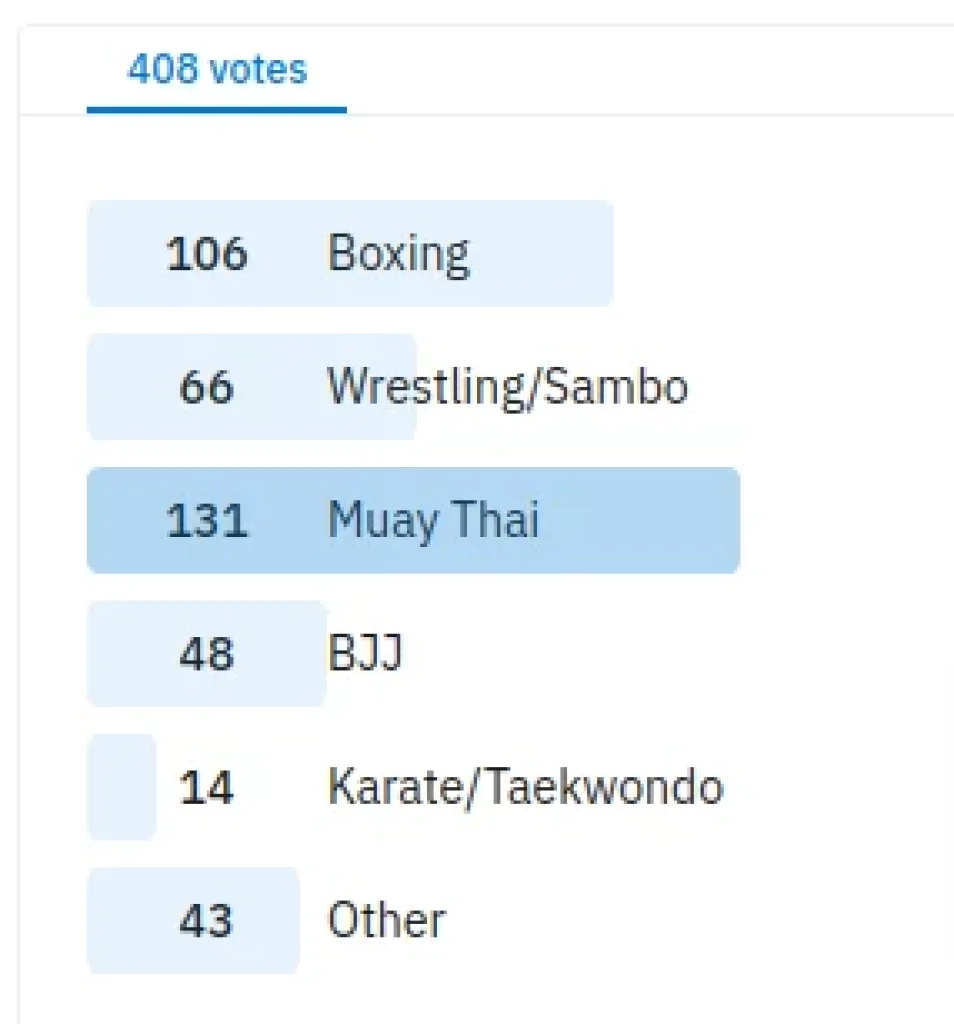954x1024 pixels.
Task: Click the Wrestling/Sambo label text
Action: coord(507,388)
